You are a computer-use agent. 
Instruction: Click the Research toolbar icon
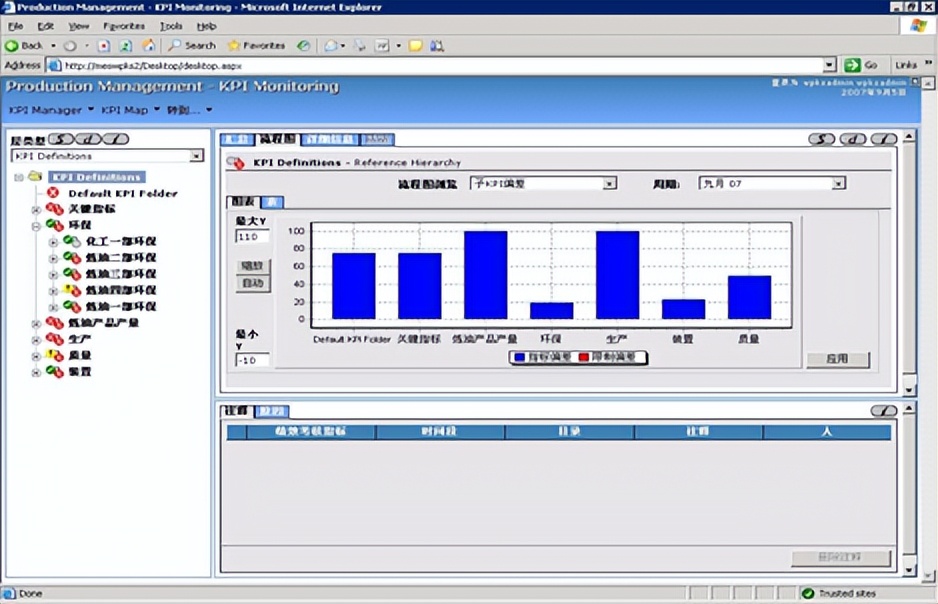pos(437,45)
